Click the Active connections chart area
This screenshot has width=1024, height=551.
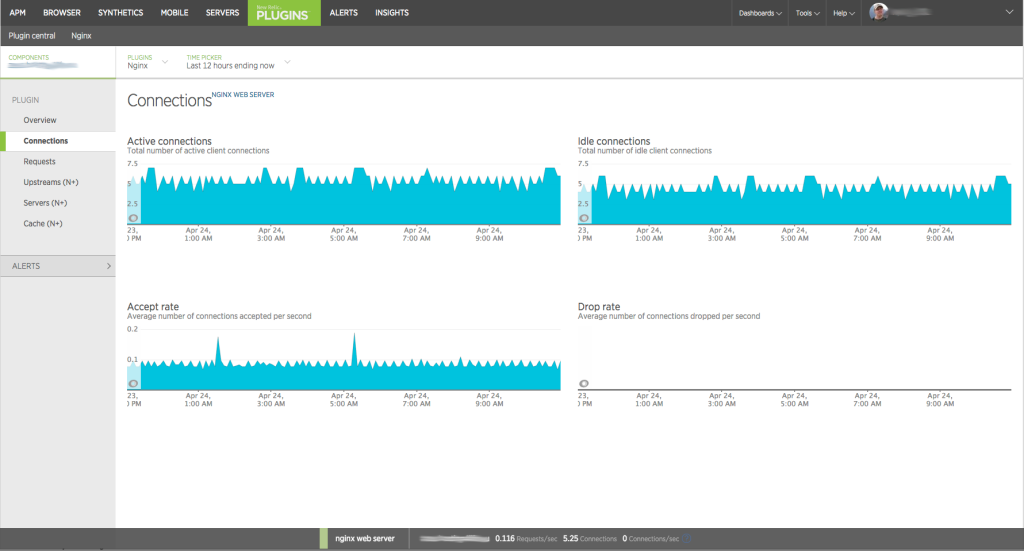[344, 194]
